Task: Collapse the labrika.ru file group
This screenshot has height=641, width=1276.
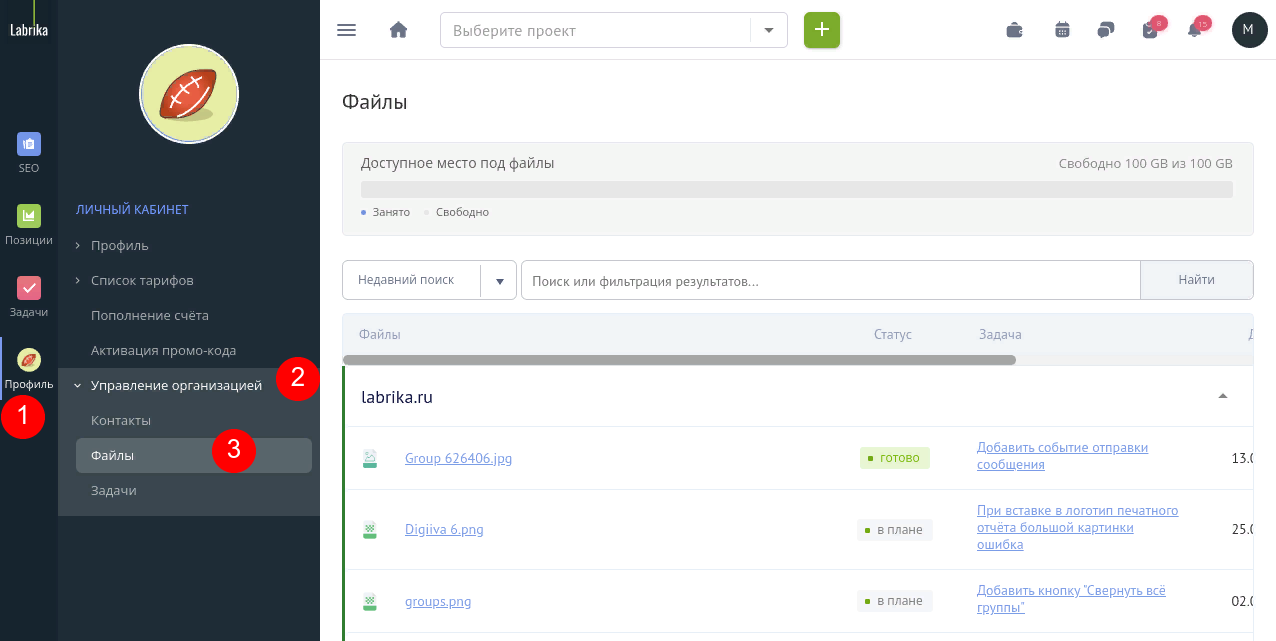Action: pyautogui.click(x=1222, y=397)
